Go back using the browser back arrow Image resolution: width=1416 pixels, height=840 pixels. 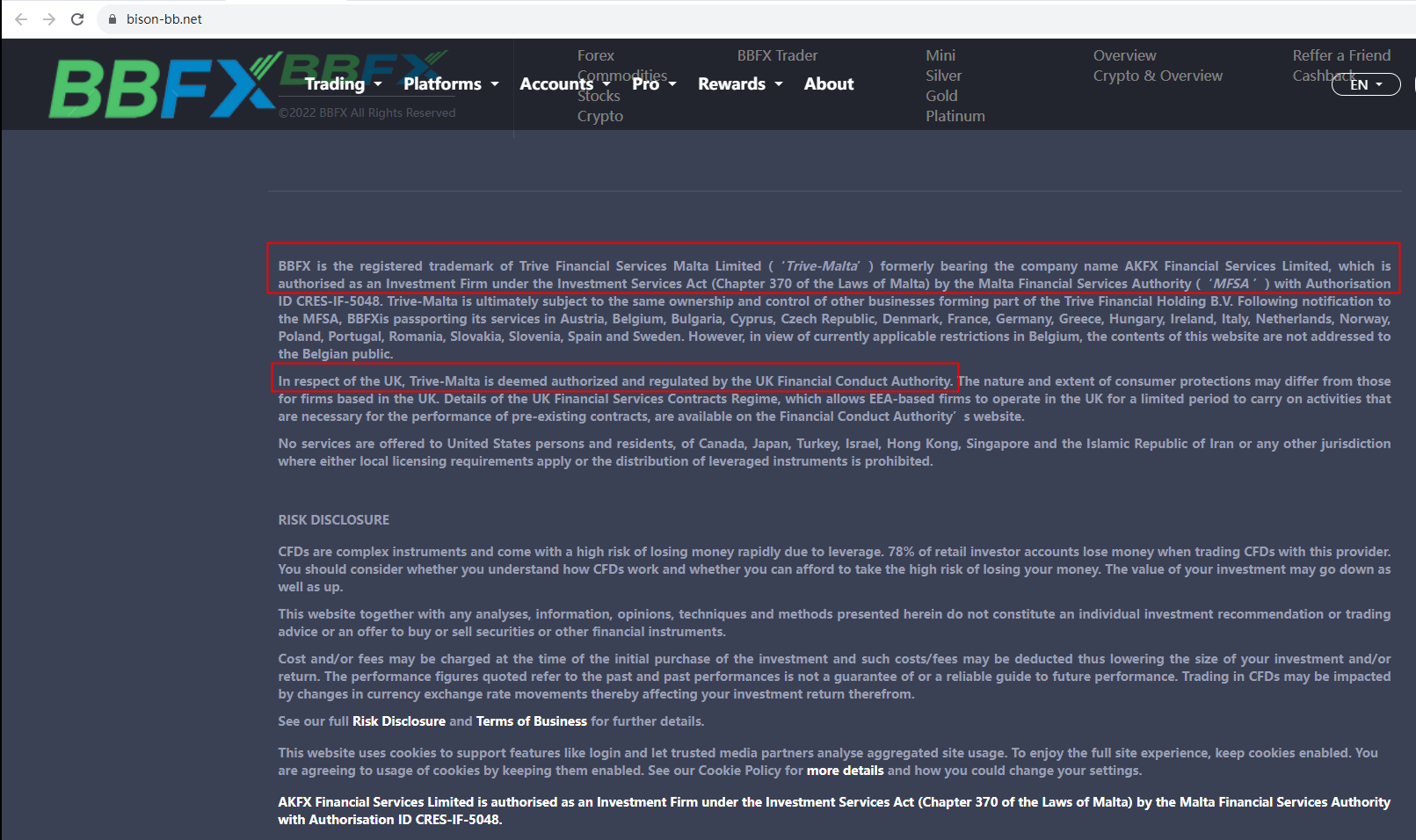point(21,19)
